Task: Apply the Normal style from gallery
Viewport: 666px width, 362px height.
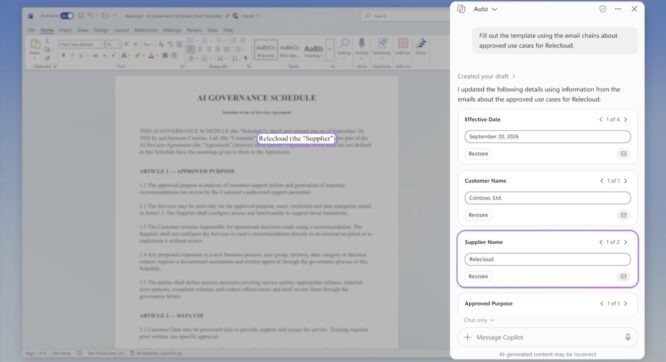Action: point(266,50)
